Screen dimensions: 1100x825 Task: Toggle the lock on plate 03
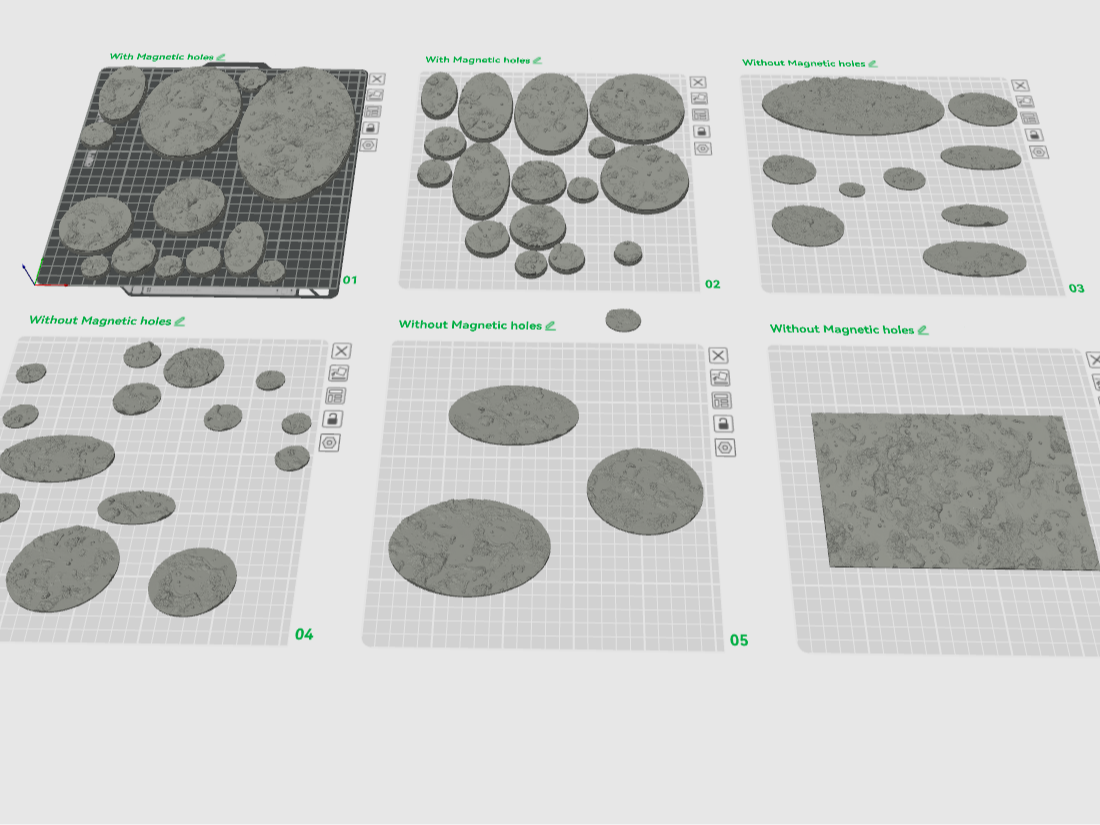coord(1034,134)
